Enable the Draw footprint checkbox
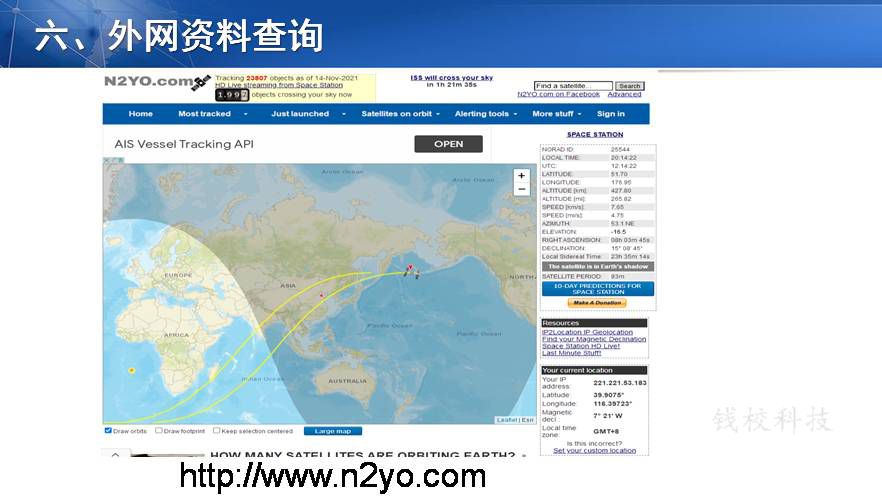The height and width of the screenshot is (496, 882). 159,431
